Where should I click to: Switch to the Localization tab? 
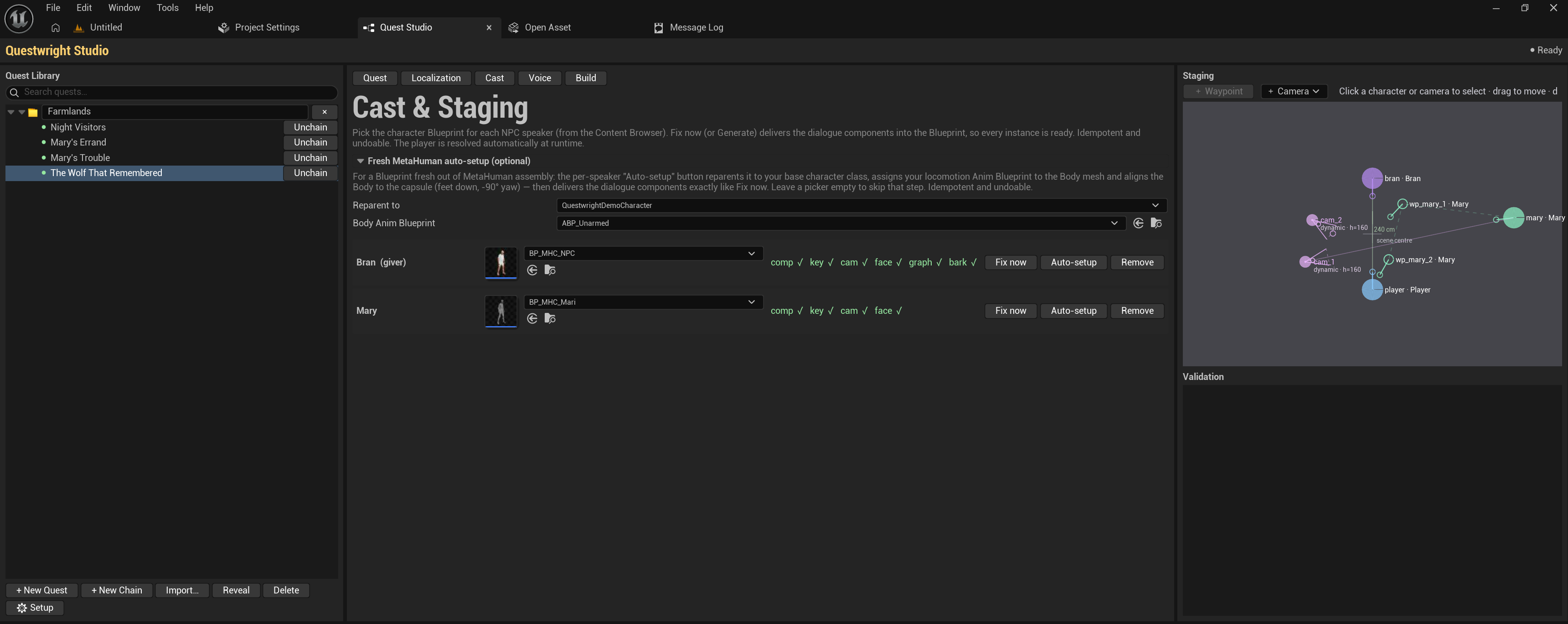coord(436,78)
